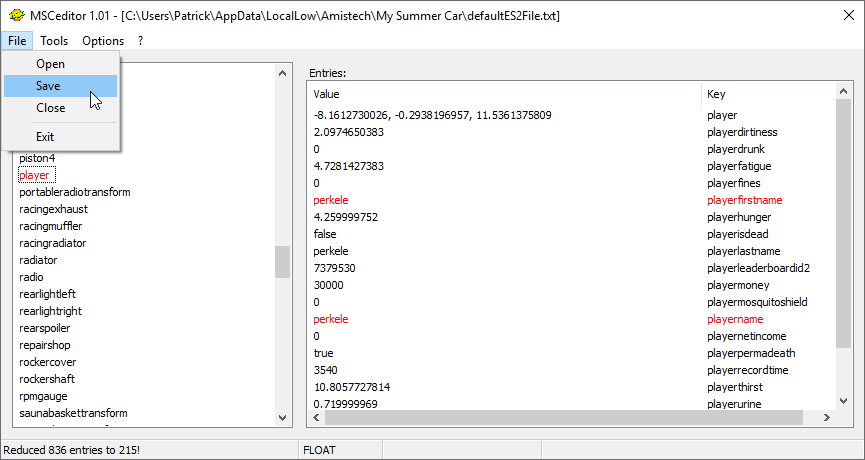Select racingradiator in the list
865x460 pixels.
pyautogui.click(x=52, y=243)
